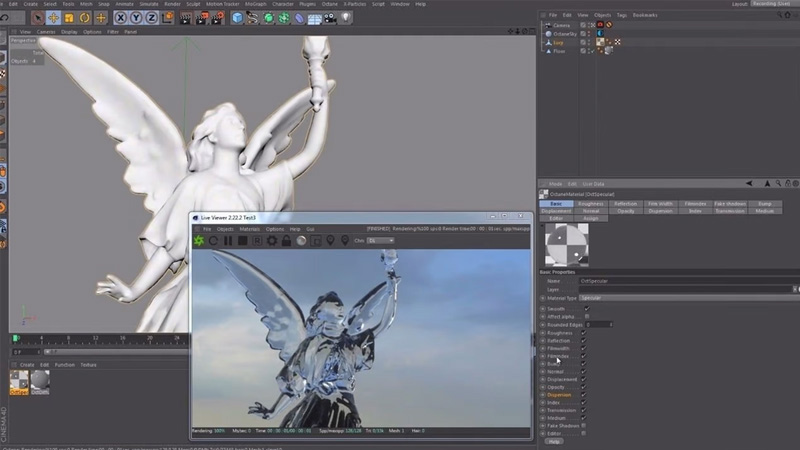The image size is (800, 450).
Task: Open the Roughness material tab
Action: point(591,204)
